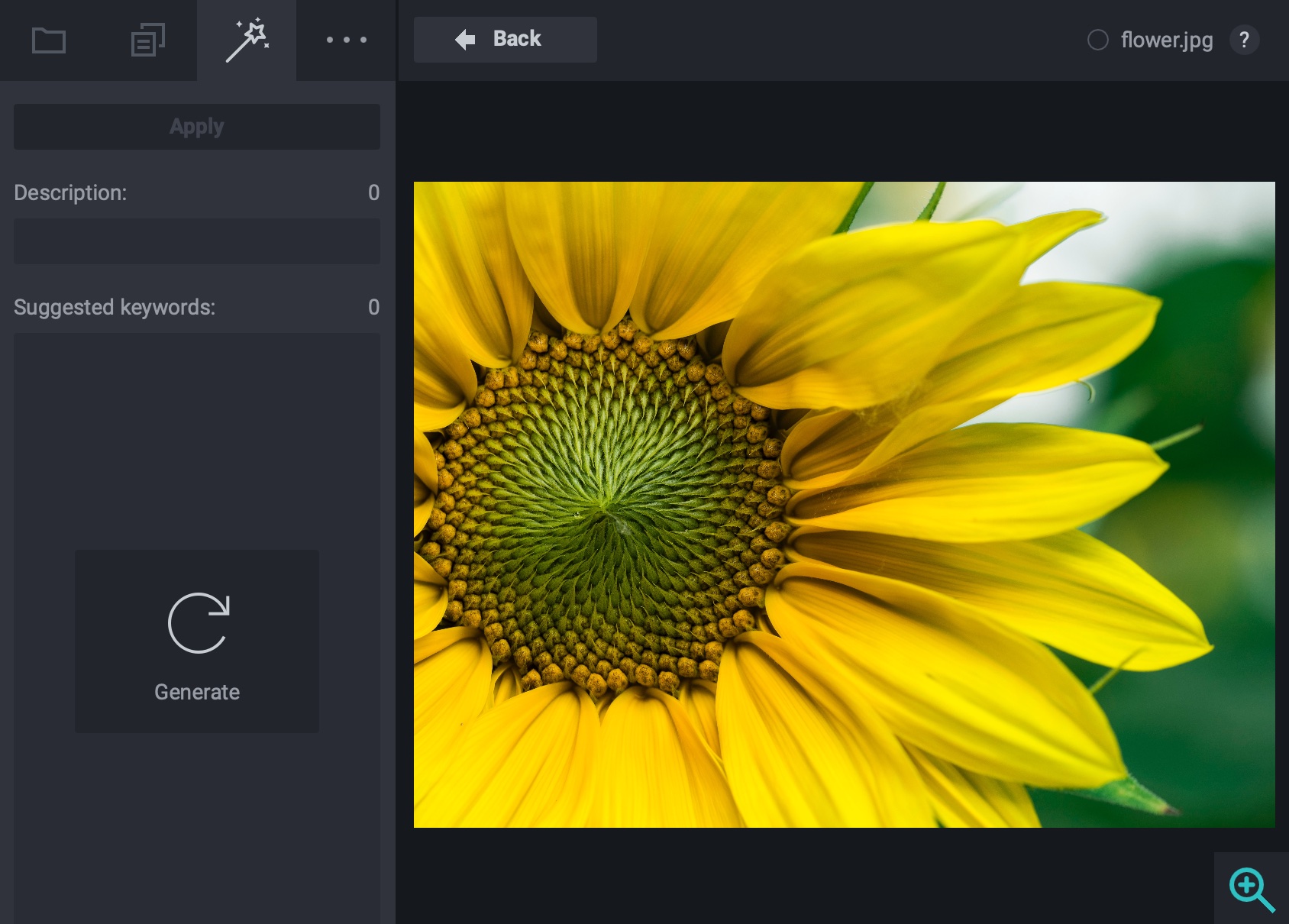This screenshot has height=924, width=1289.
Task: Focus the Description text field
Action: coord(197,241)
